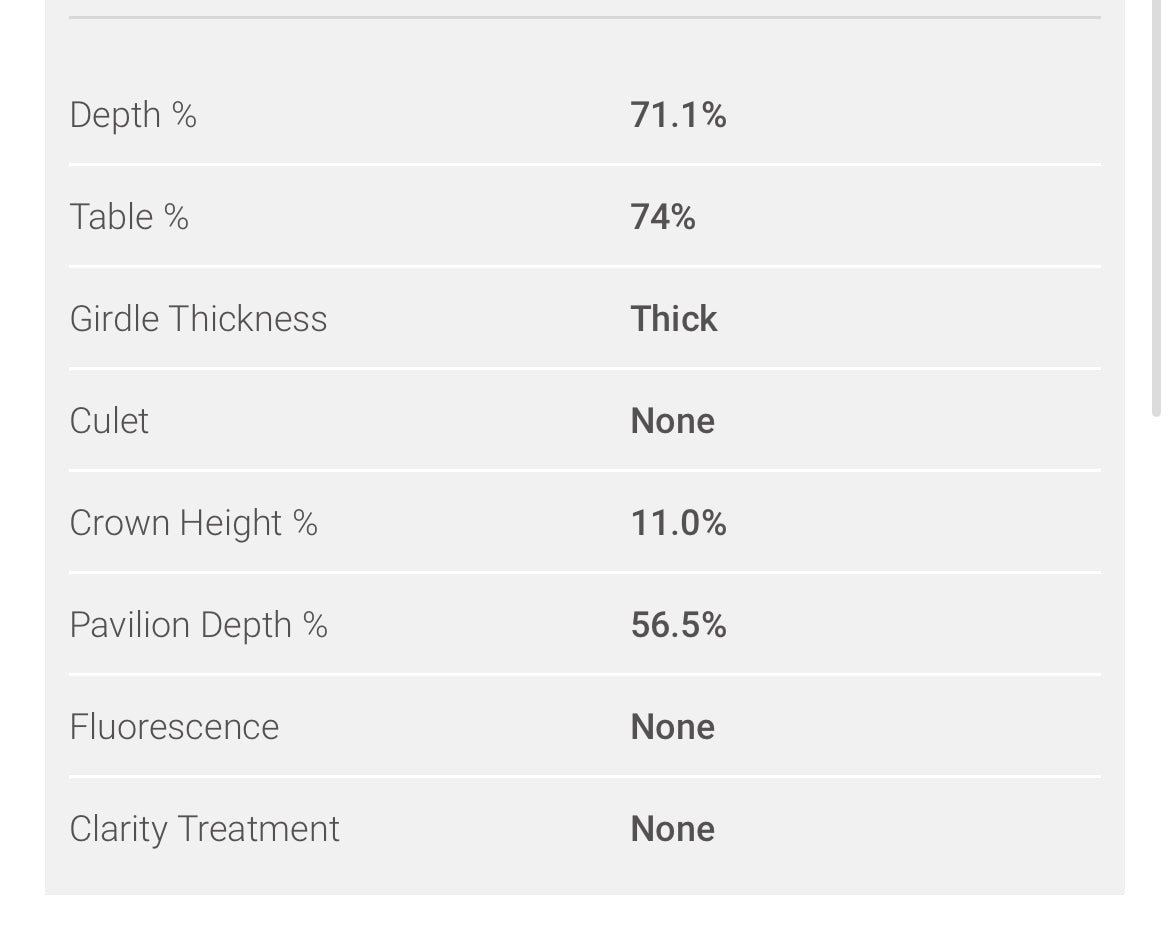Select the 11.0% crown height value
The width and height of the screenshot is (1170, 930).
click(678, 523)
